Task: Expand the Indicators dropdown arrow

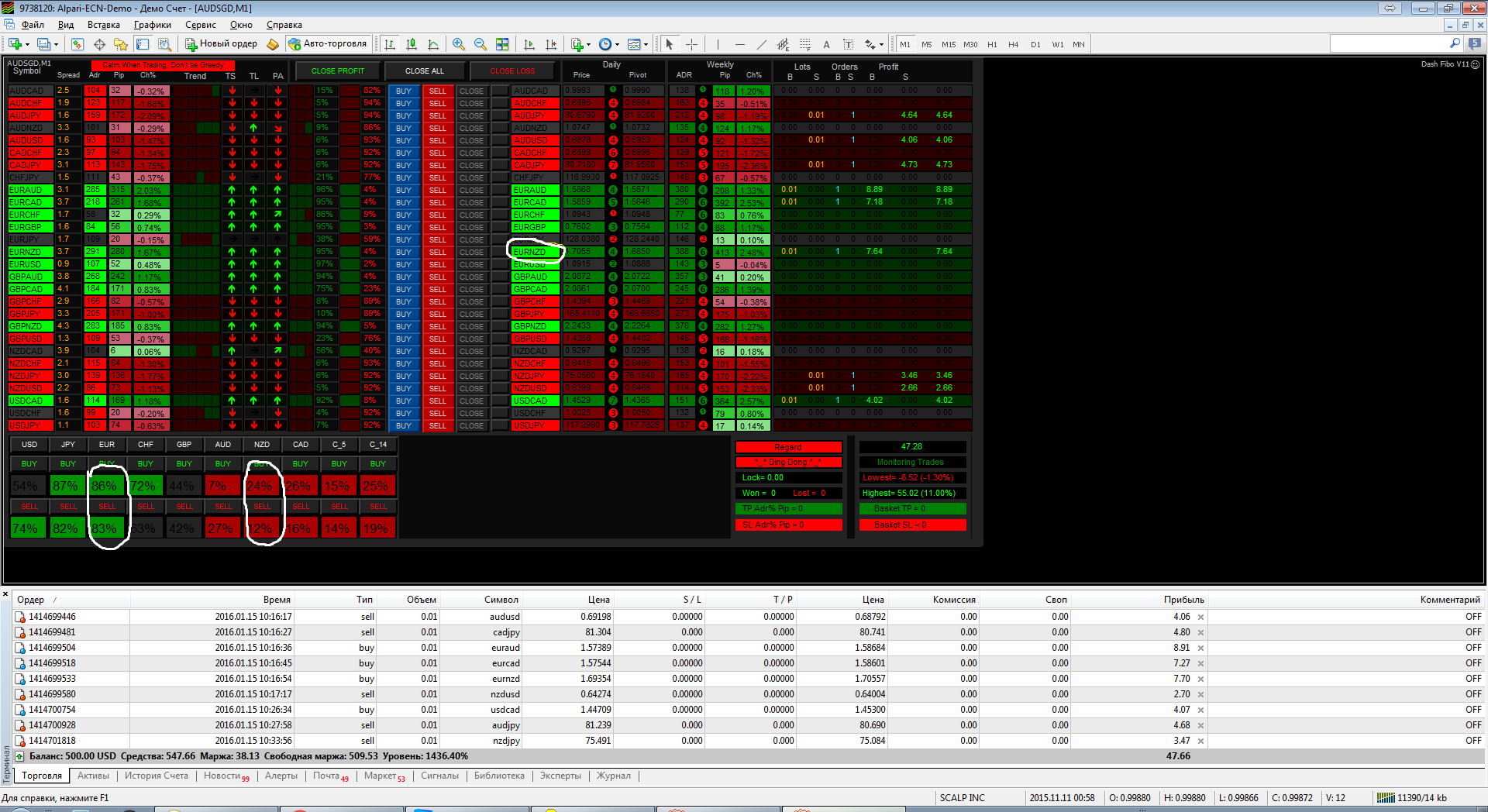Action: pyautogui.click(x=588, y=45)
